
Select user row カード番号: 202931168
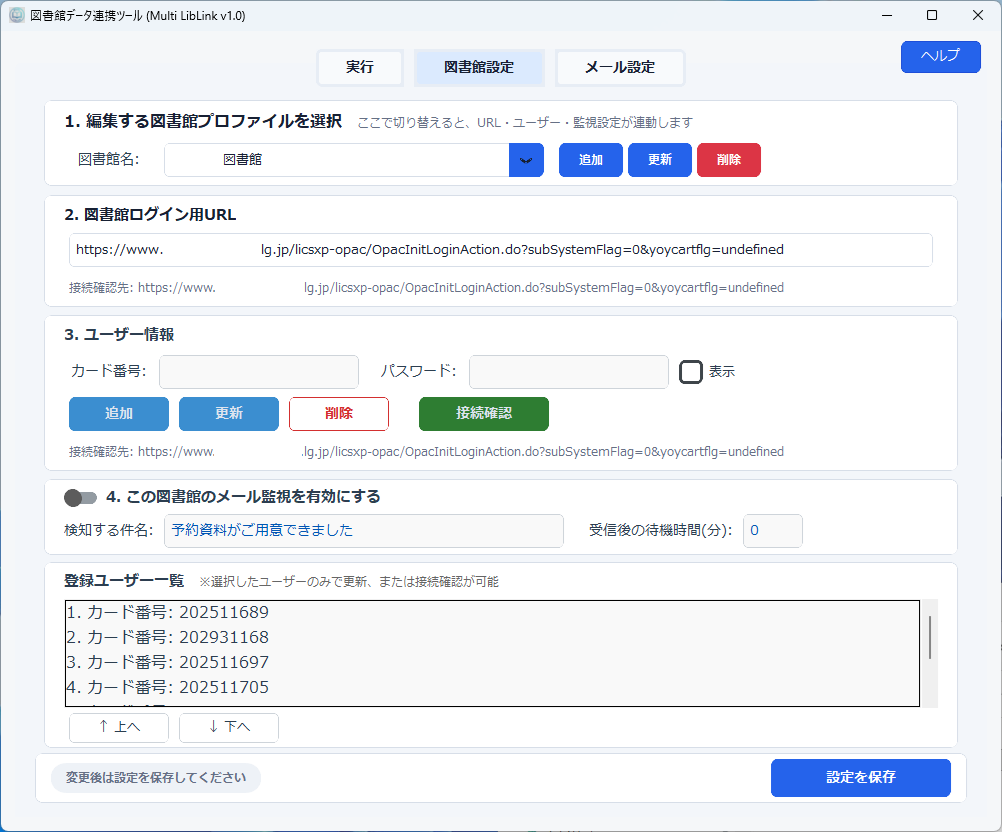coord(492,637)
